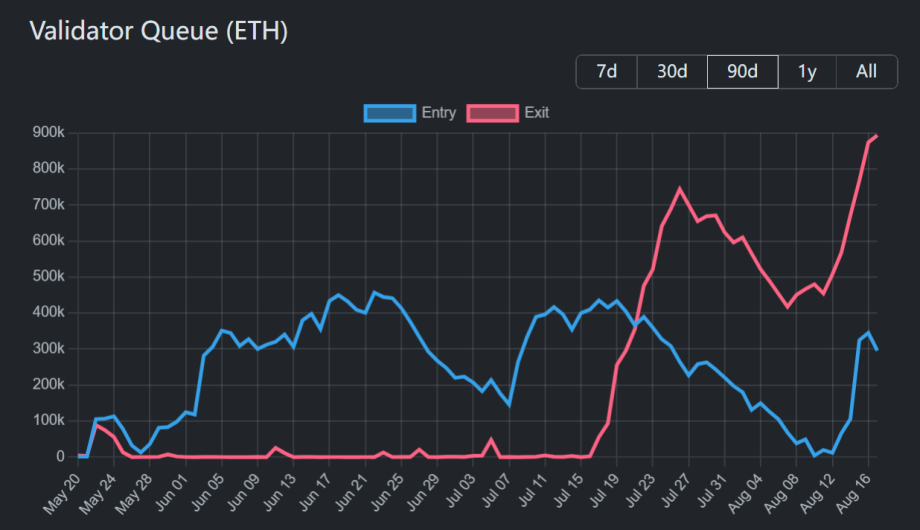The height and width of the screenshot is (530, 920).
Task: View the All time range
Action: 866,71
